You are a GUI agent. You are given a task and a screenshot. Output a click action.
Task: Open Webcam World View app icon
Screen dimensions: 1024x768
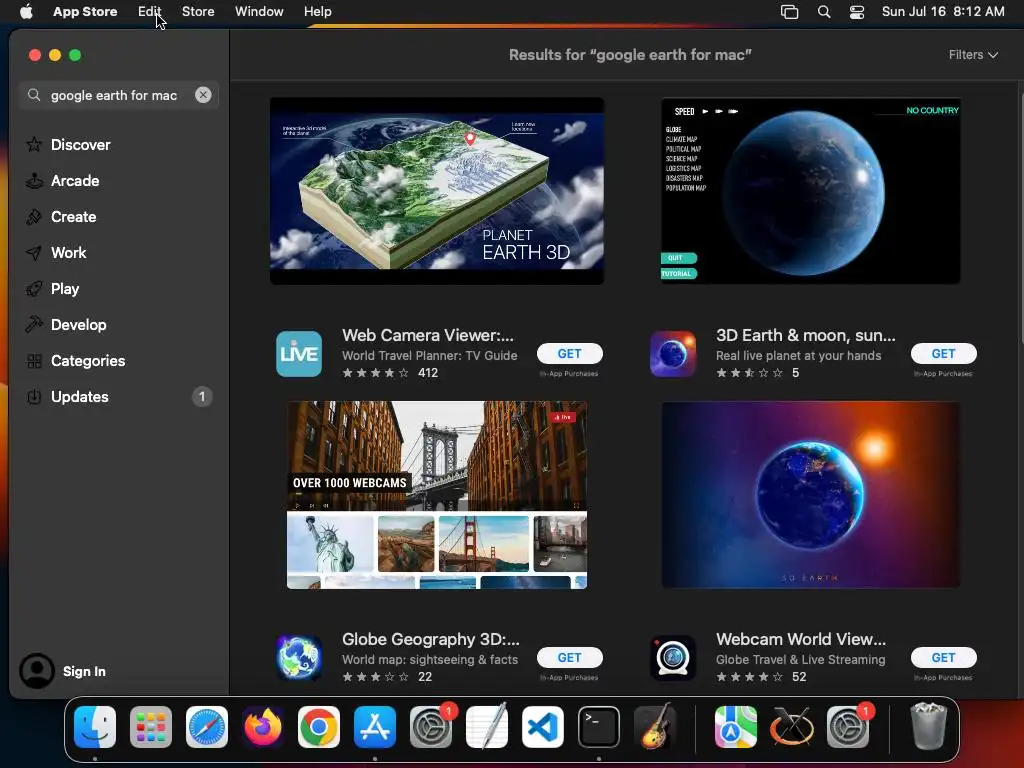[673, 658]
